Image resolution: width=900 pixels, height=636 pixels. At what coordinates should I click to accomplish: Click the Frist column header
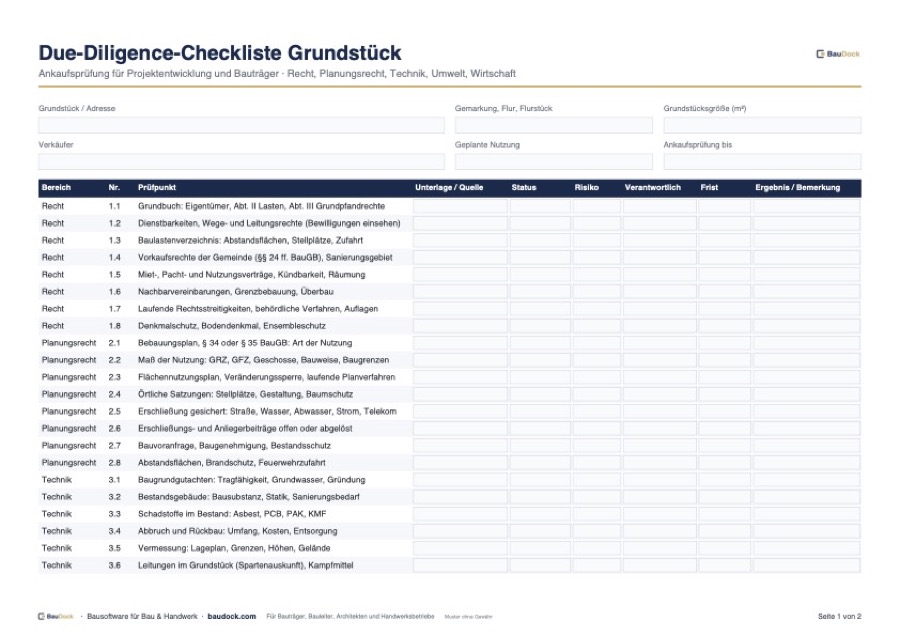tap(709, 188)
